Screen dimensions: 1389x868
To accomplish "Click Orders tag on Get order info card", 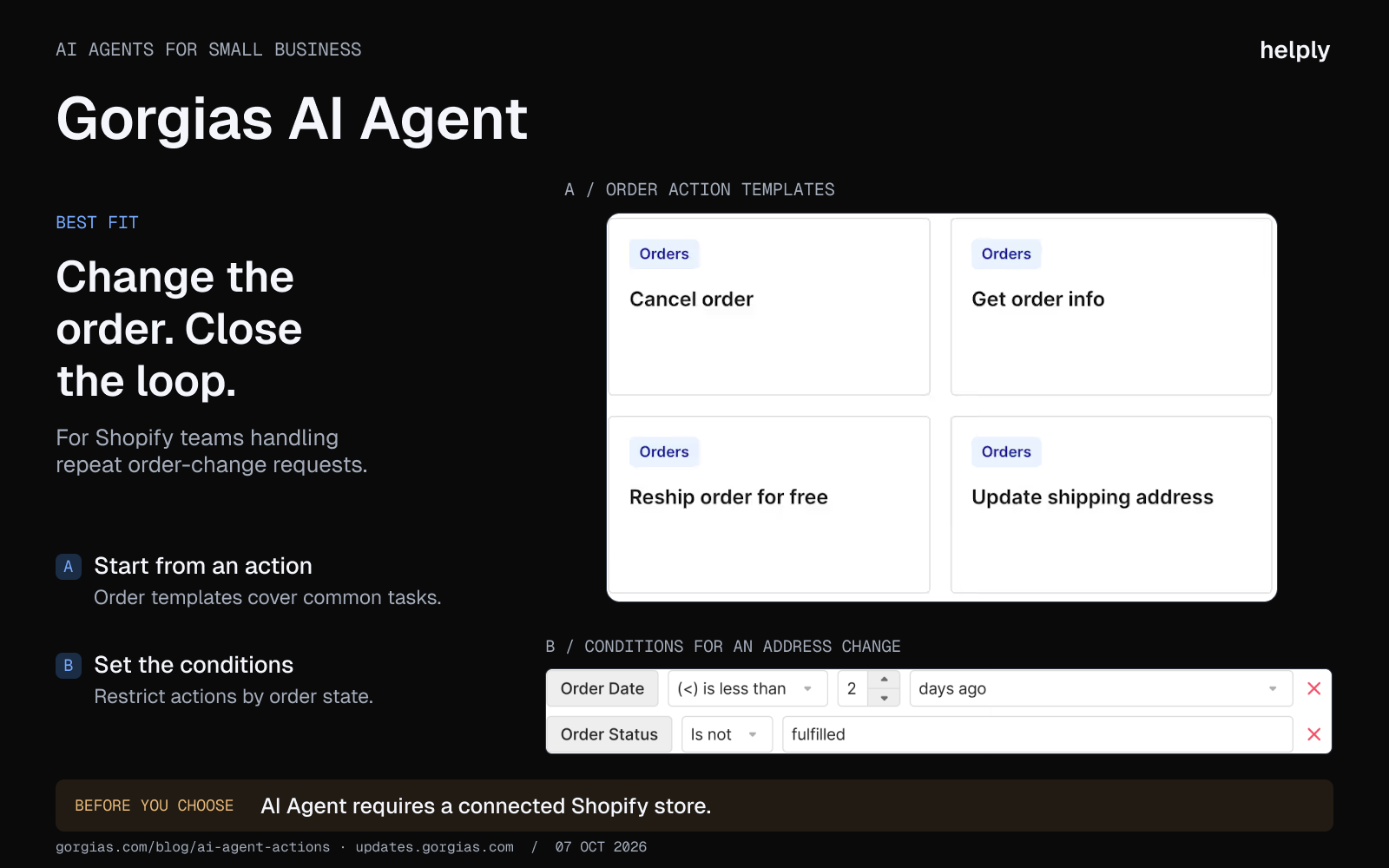I will pyautogui.click(x=1006, y=253).
